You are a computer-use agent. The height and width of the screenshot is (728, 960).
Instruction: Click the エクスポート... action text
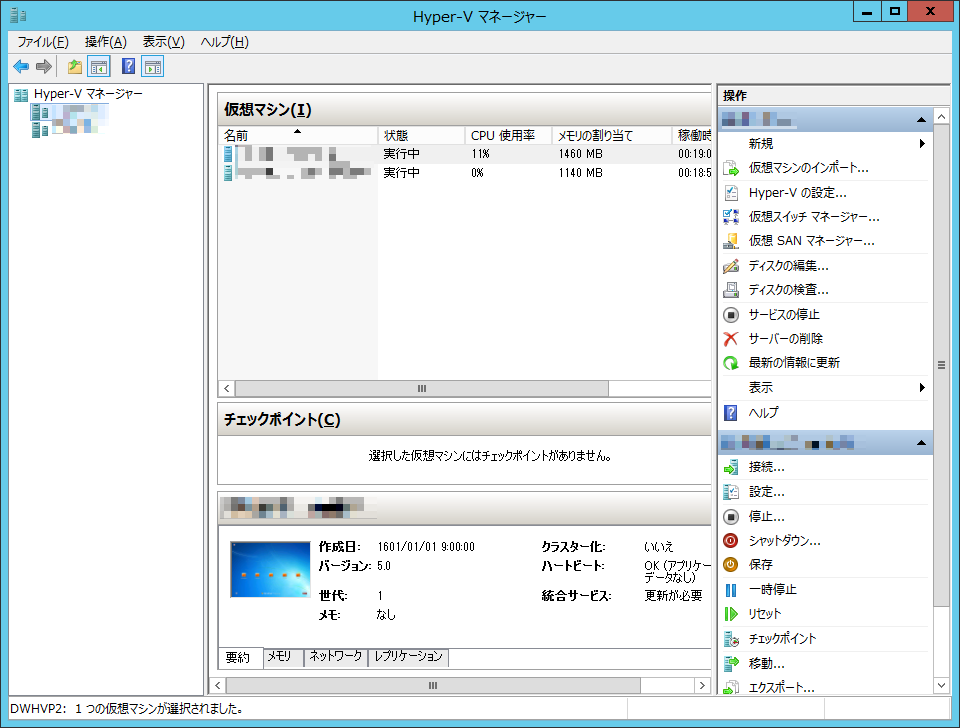[x=781, y=688]
